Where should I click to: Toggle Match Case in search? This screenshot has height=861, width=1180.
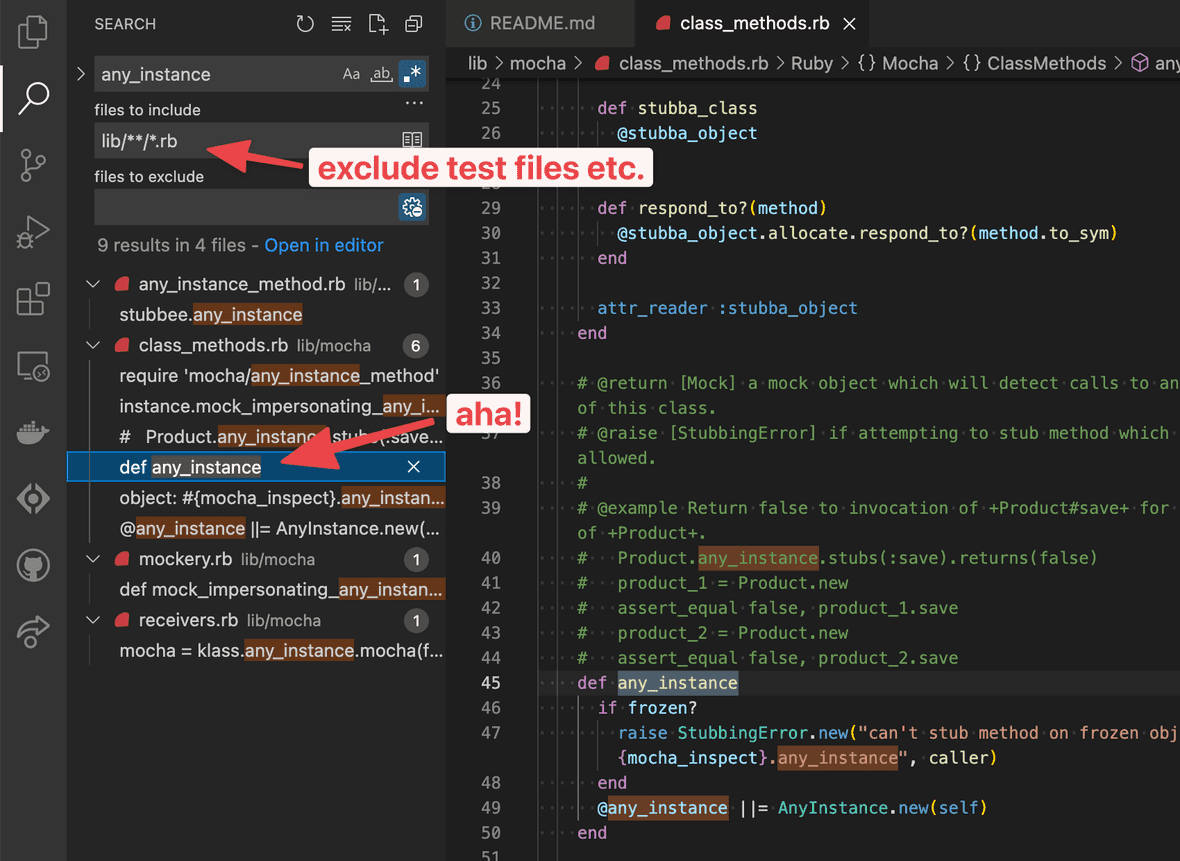pos(351,73)
